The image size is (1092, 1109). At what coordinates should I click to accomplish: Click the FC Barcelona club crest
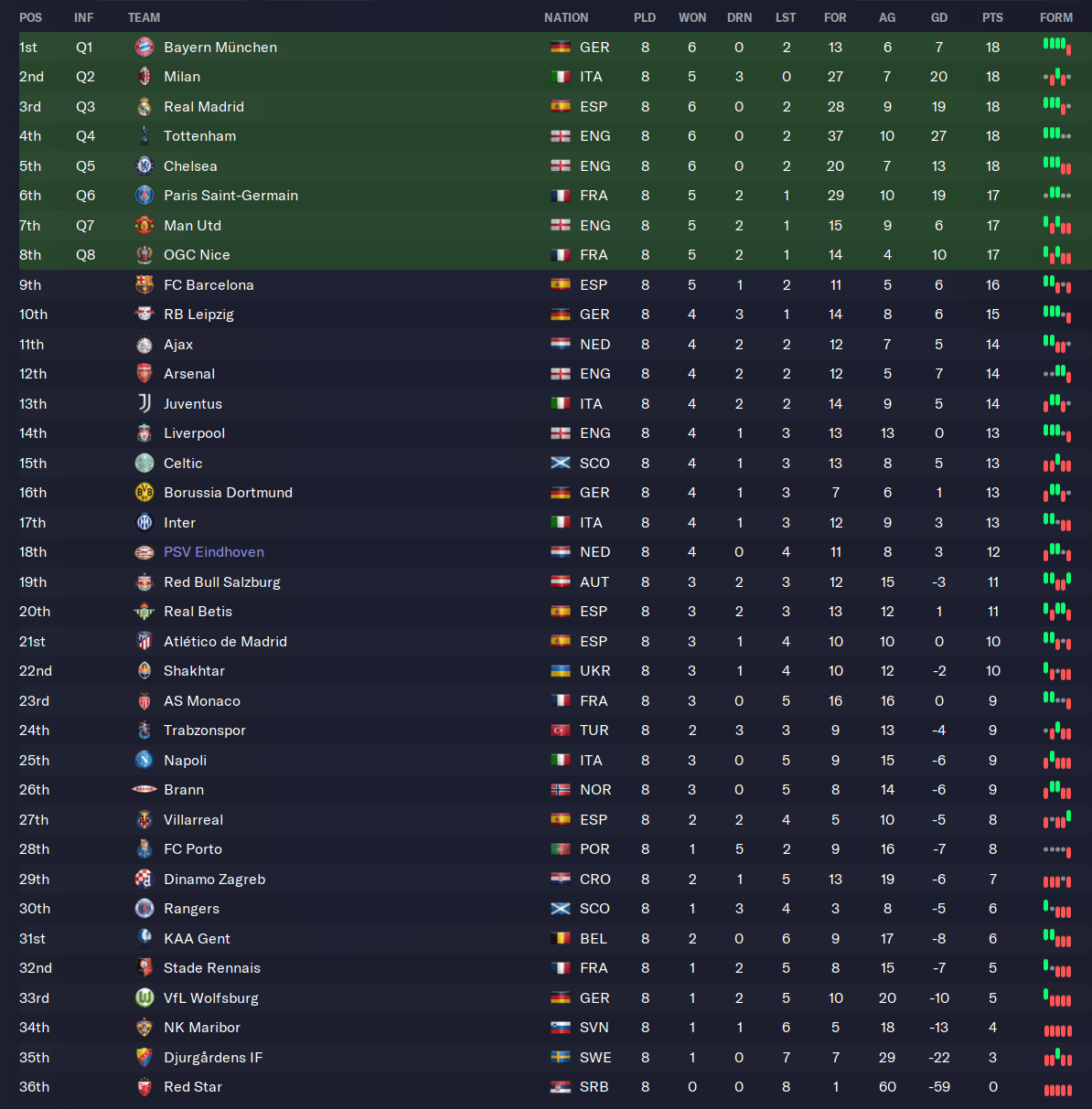click(144, 285)
